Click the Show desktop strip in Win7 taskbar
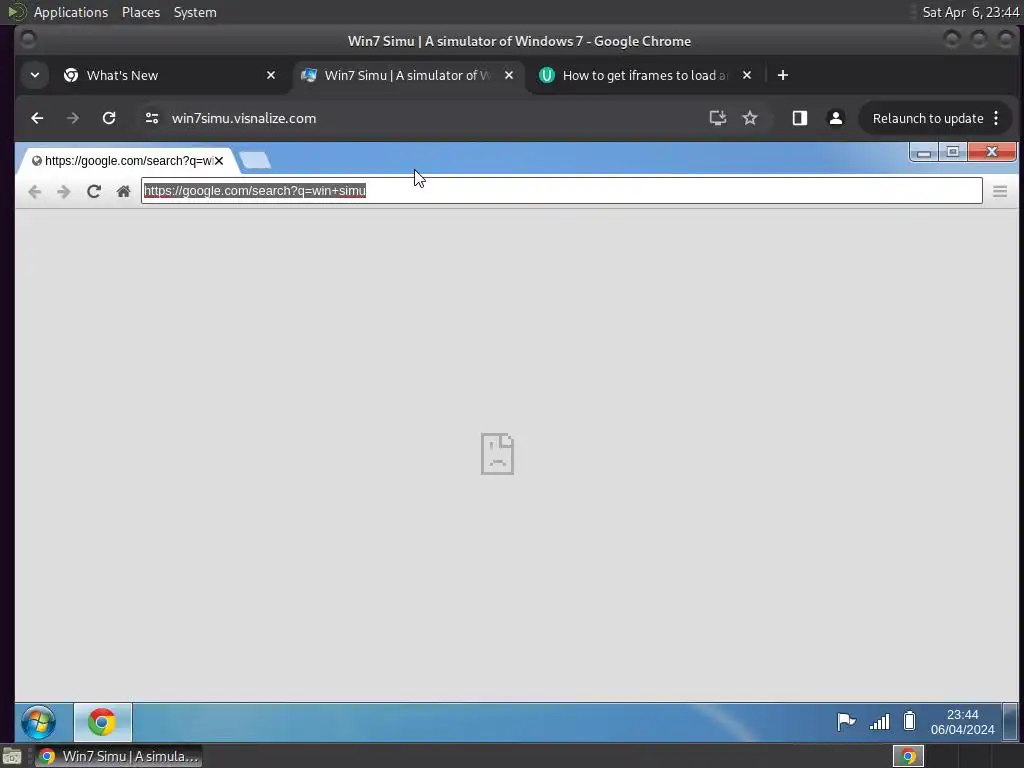The image size is (1024, 768). [x=1010, y=722]
